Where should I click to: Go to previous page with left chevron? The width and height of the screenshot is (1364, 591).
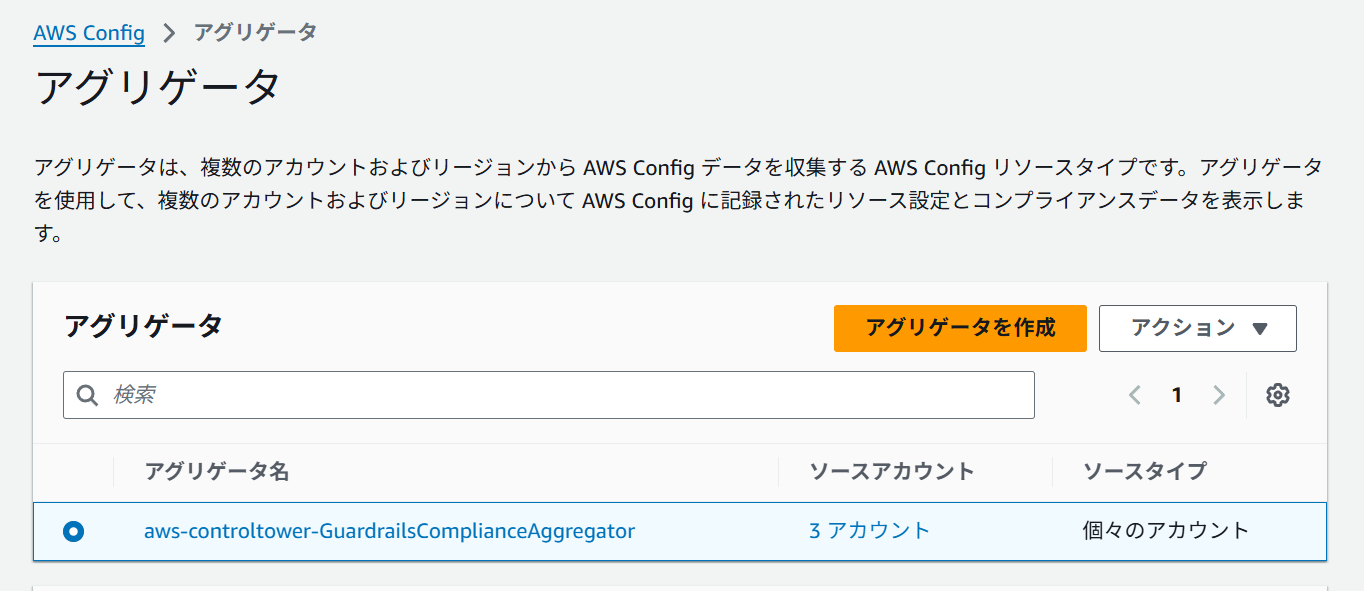click(1135, 395)
